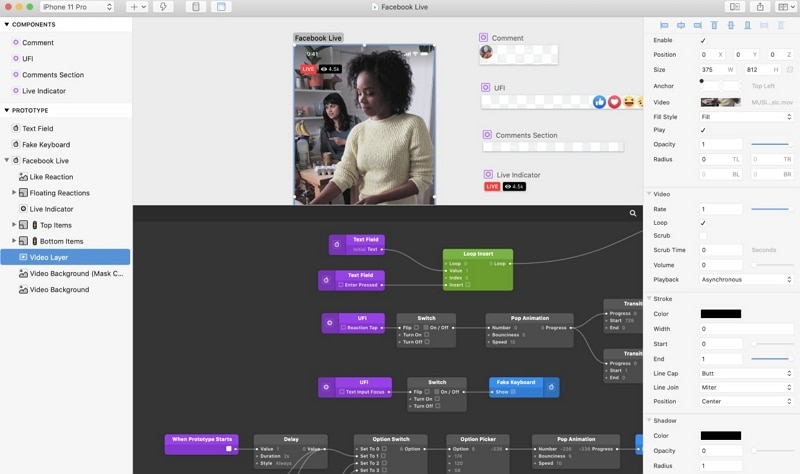
Task: Open the stroke Position Center dropdown
Action: pyautogui.click(x=746, y=402)
